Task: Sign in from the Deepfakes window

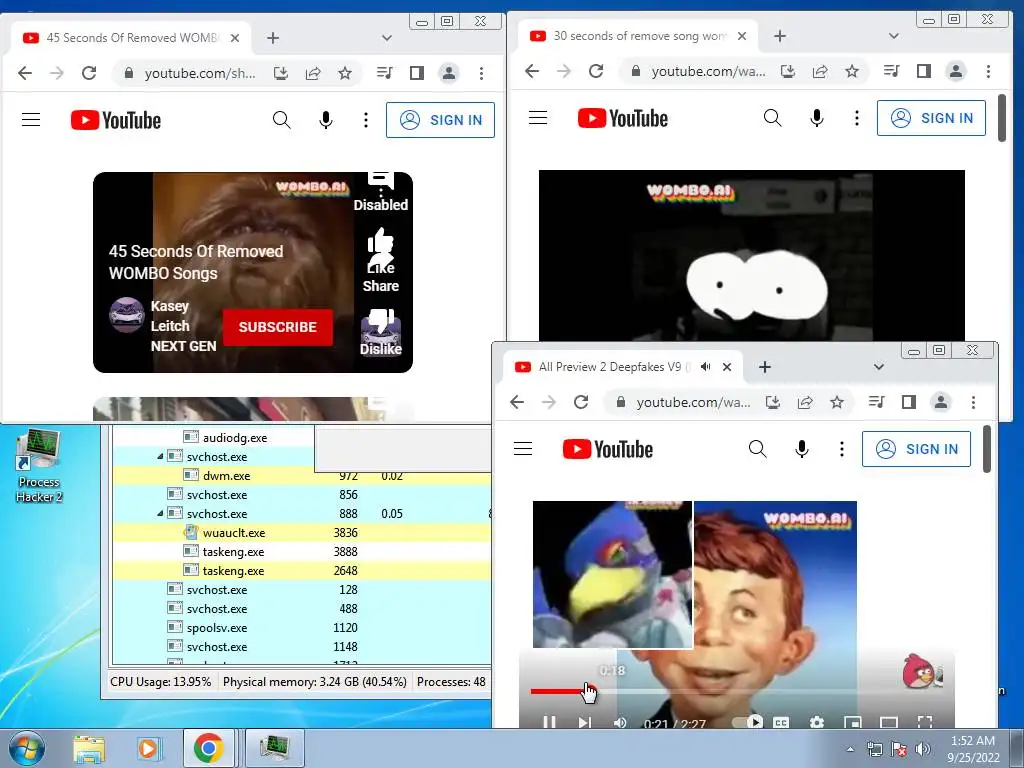Action: click(916, 449)
